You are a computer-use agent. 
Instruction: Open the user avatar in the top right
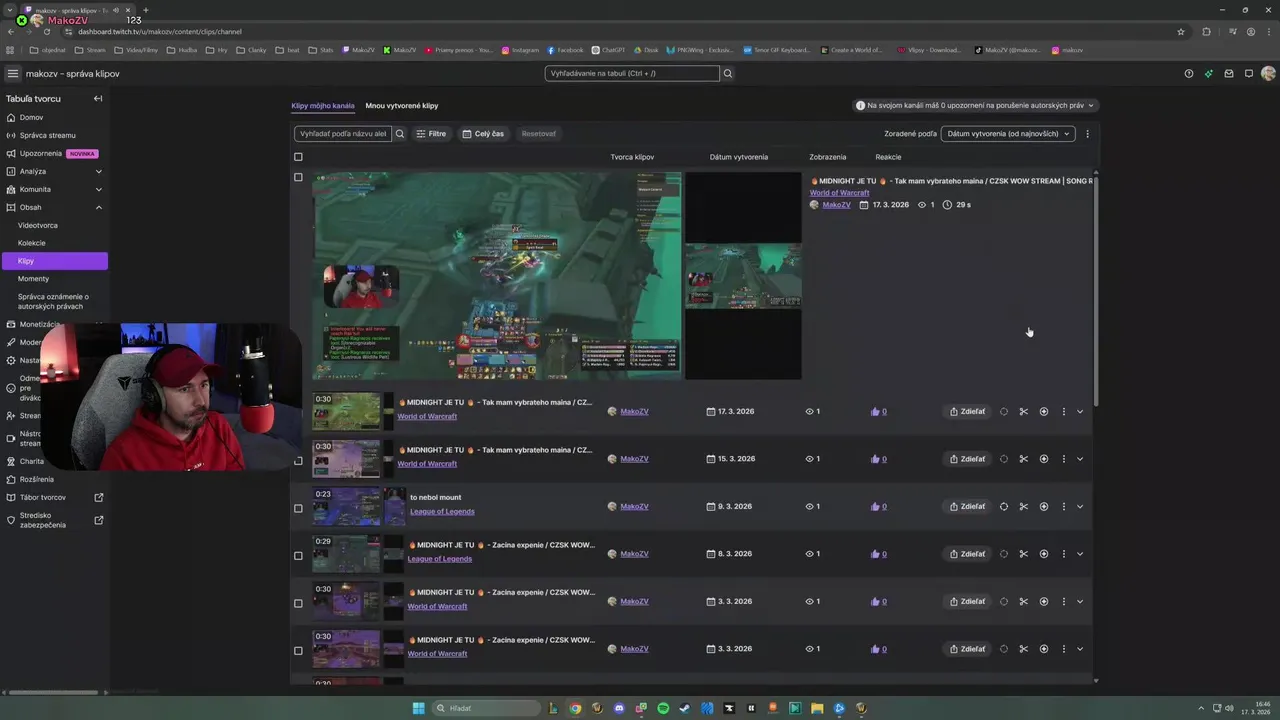1268,73
